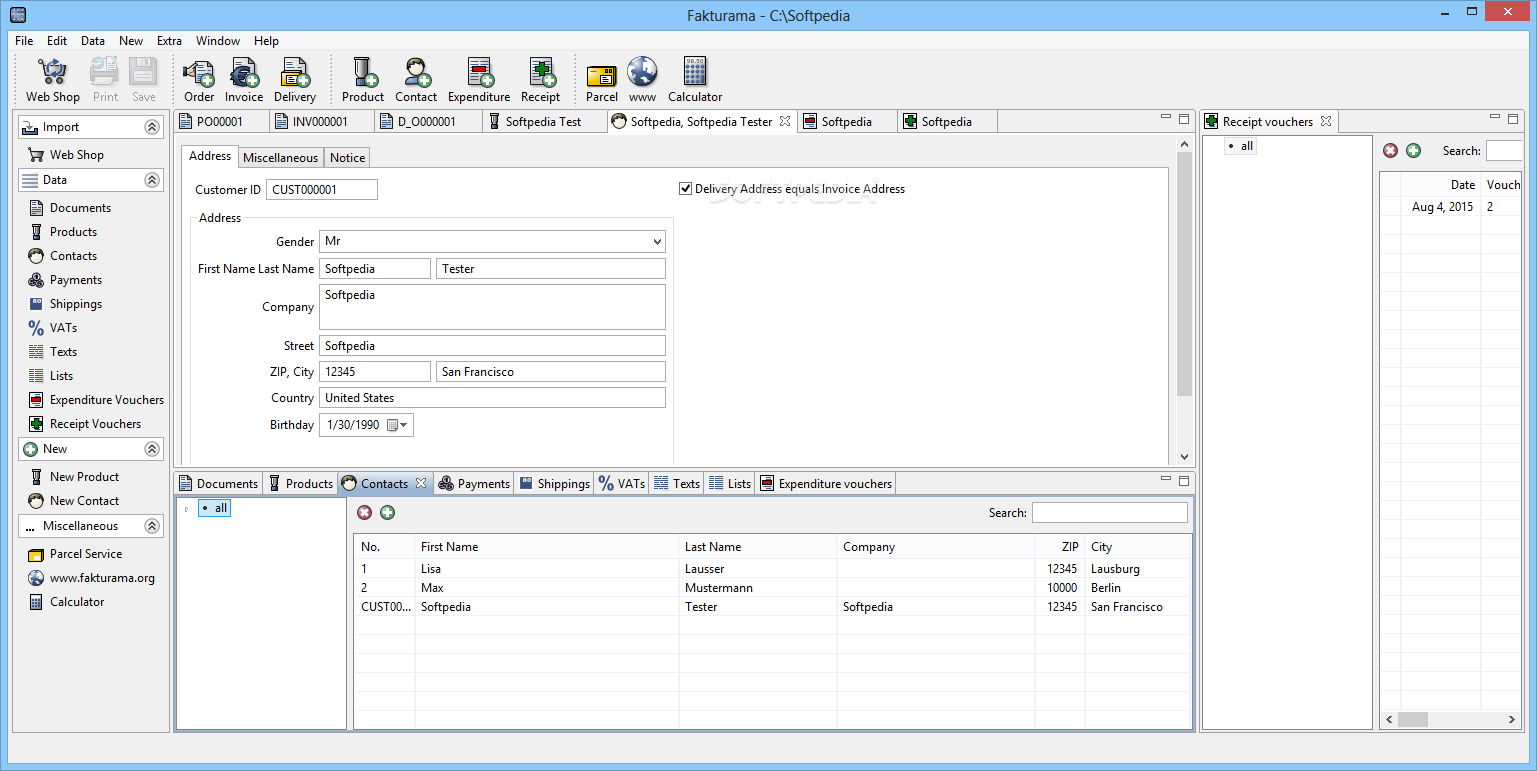Launch the Calculator from toolbar

click(695, 80)
